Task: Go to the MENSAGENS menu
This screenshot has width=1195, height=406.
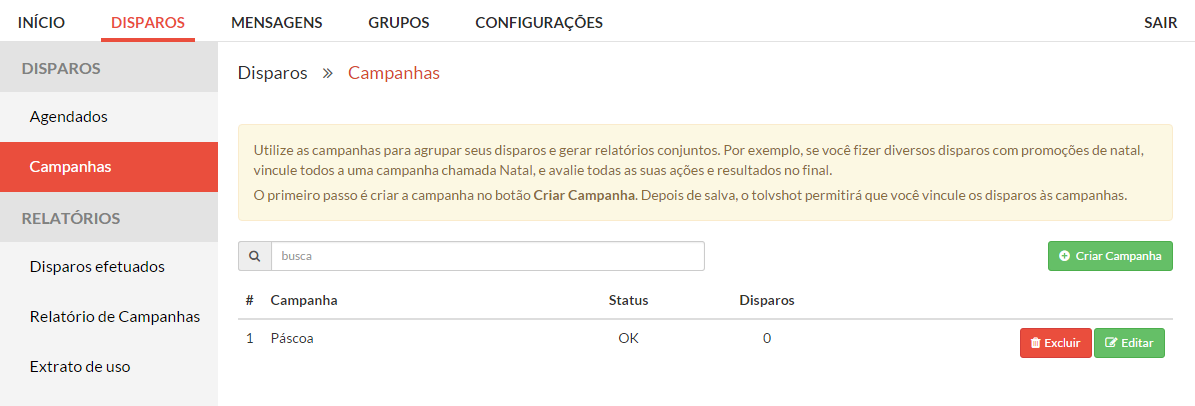Action: click(277, 22)
